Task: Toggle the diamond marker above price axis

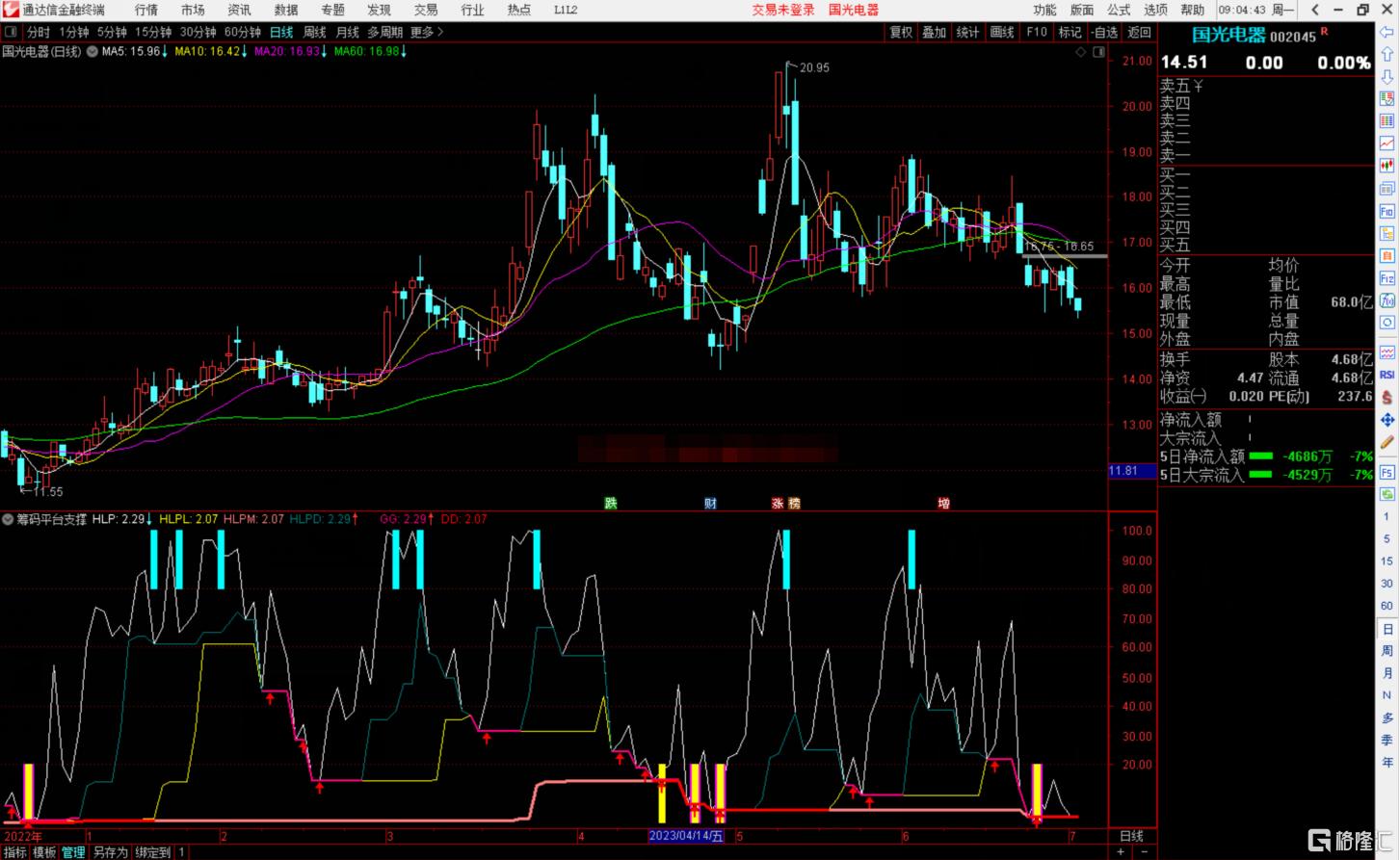Action: (1081, 52)
